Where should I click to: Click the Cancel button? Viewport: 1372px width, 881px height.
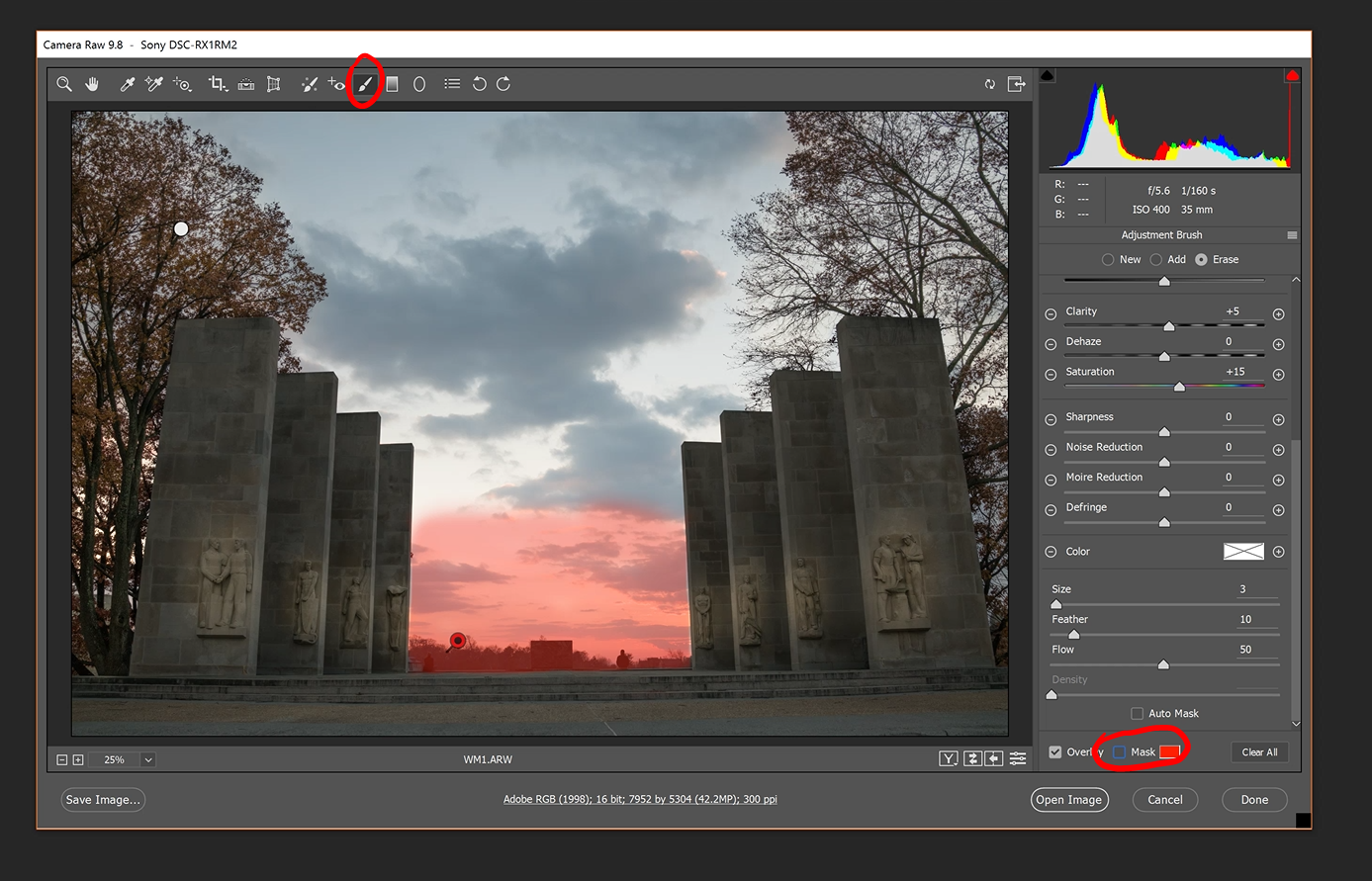point(1164,799)
